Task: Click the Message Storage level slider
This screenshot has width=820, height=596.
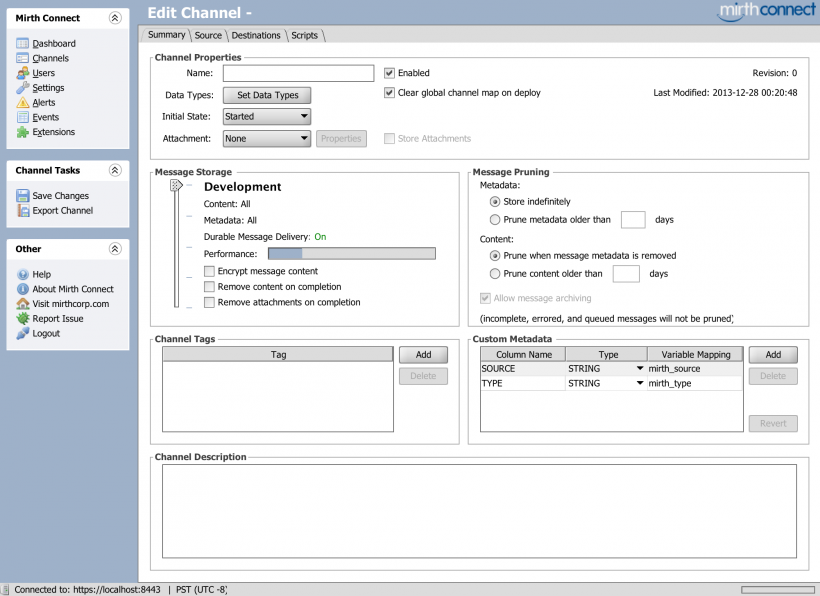Action: pos(176,186)
